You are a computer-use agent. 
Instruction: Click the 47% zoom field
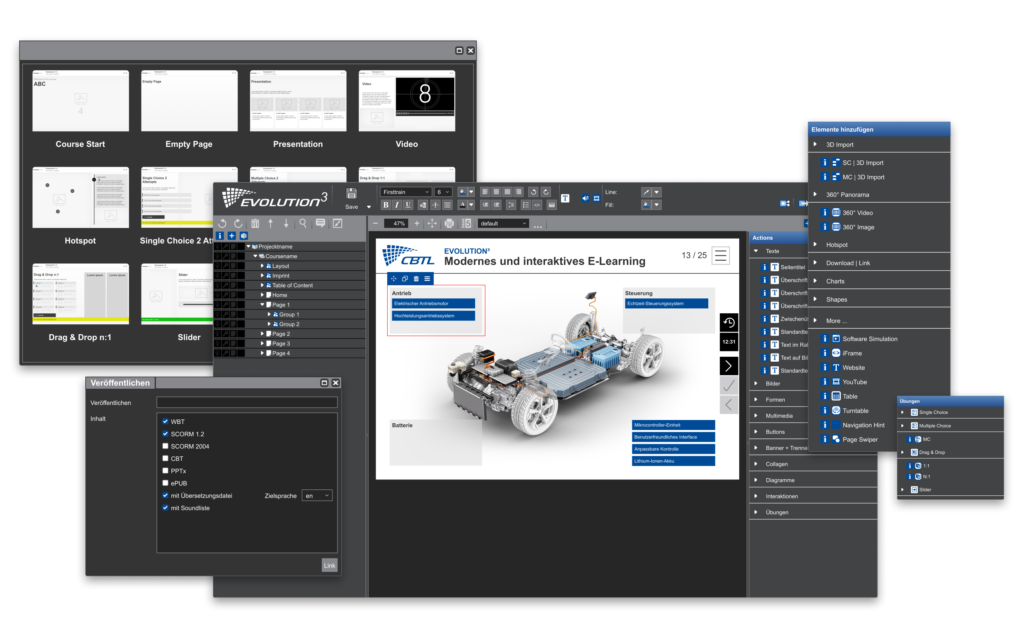click(396, 223)
